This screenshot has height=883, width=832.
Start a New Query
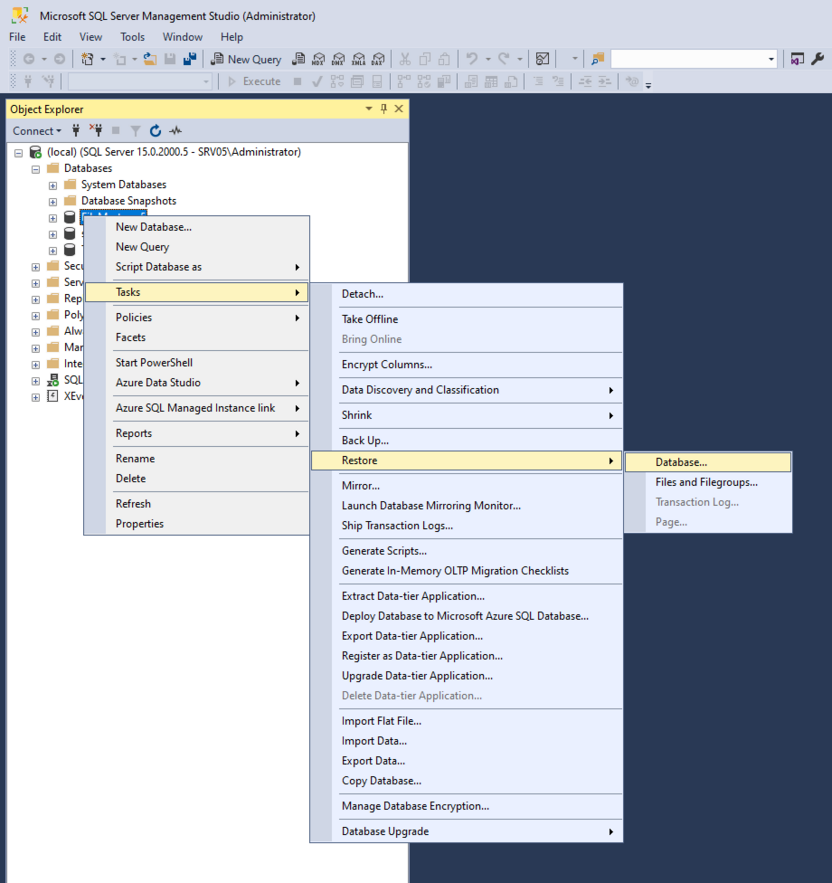click(246, 59)
